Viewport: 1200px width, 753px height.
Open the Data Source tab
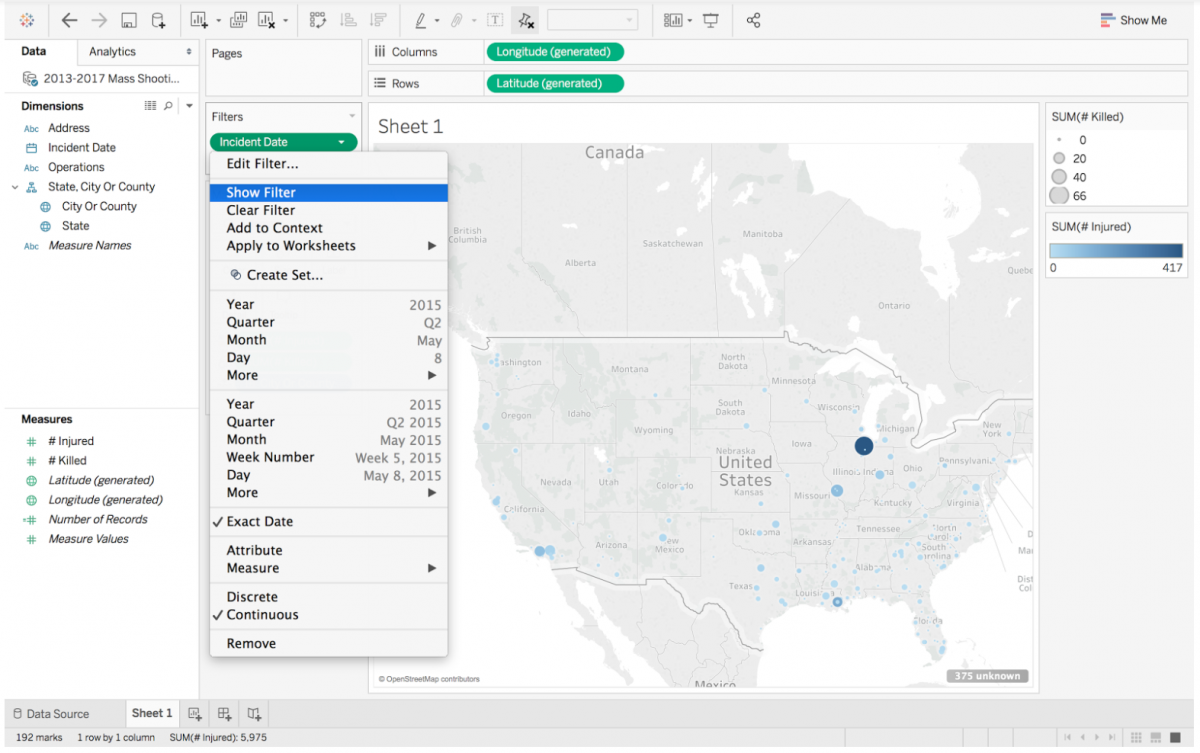point(56,712)
